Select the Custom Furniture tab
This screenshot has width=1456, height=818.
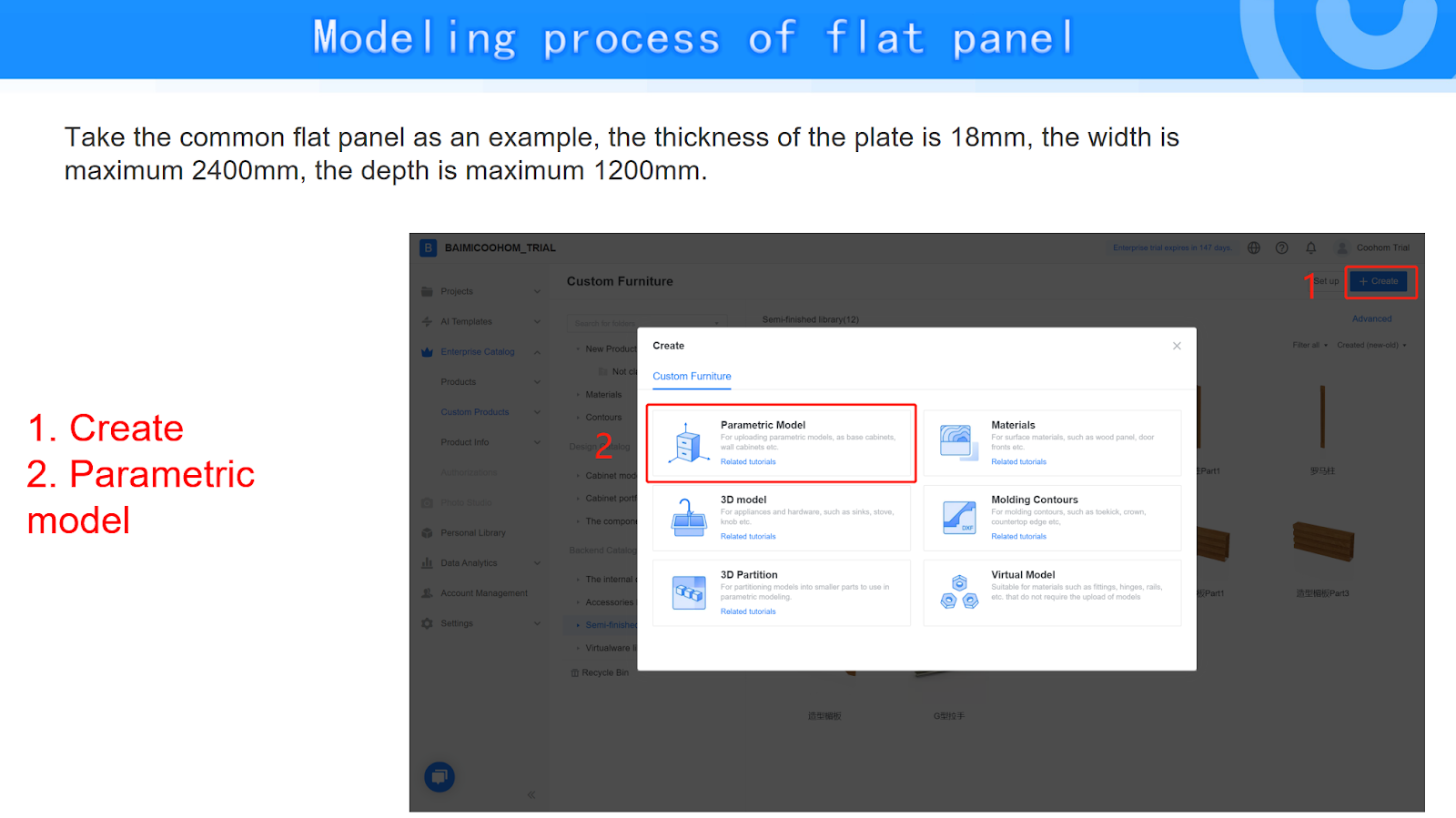click(x=692, y=376)
